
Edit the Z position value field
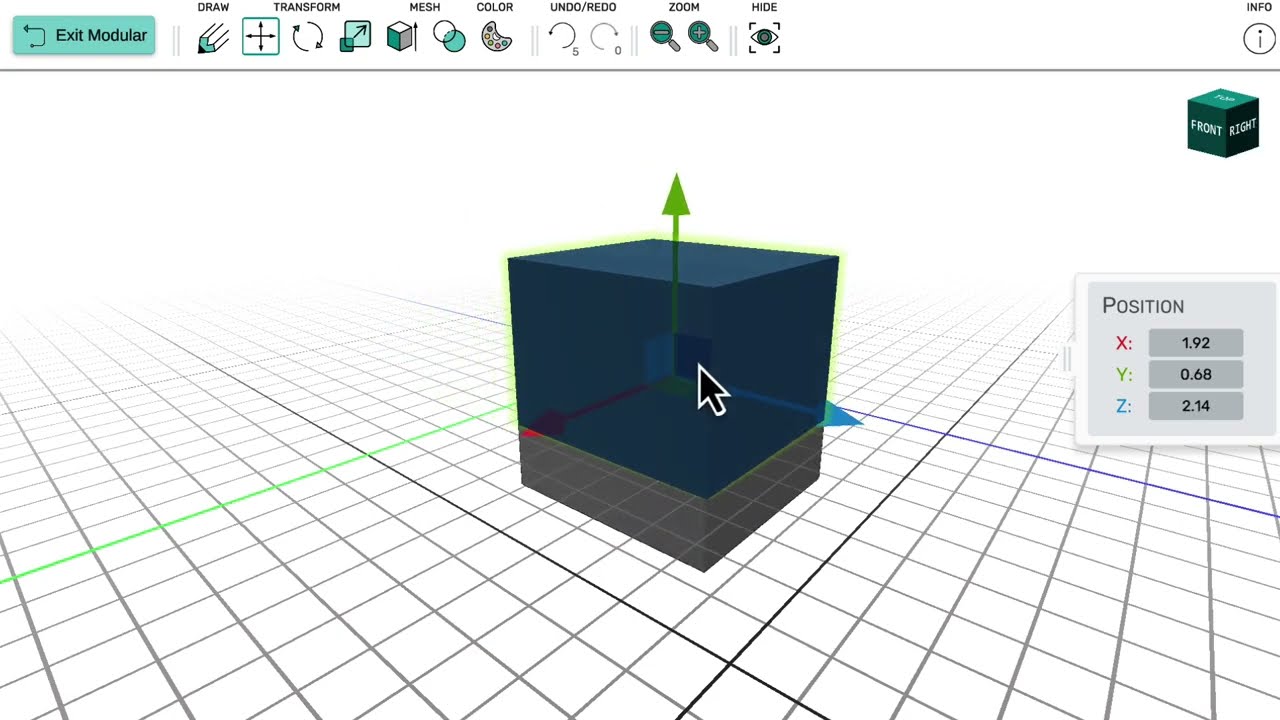coord(1196,406)
